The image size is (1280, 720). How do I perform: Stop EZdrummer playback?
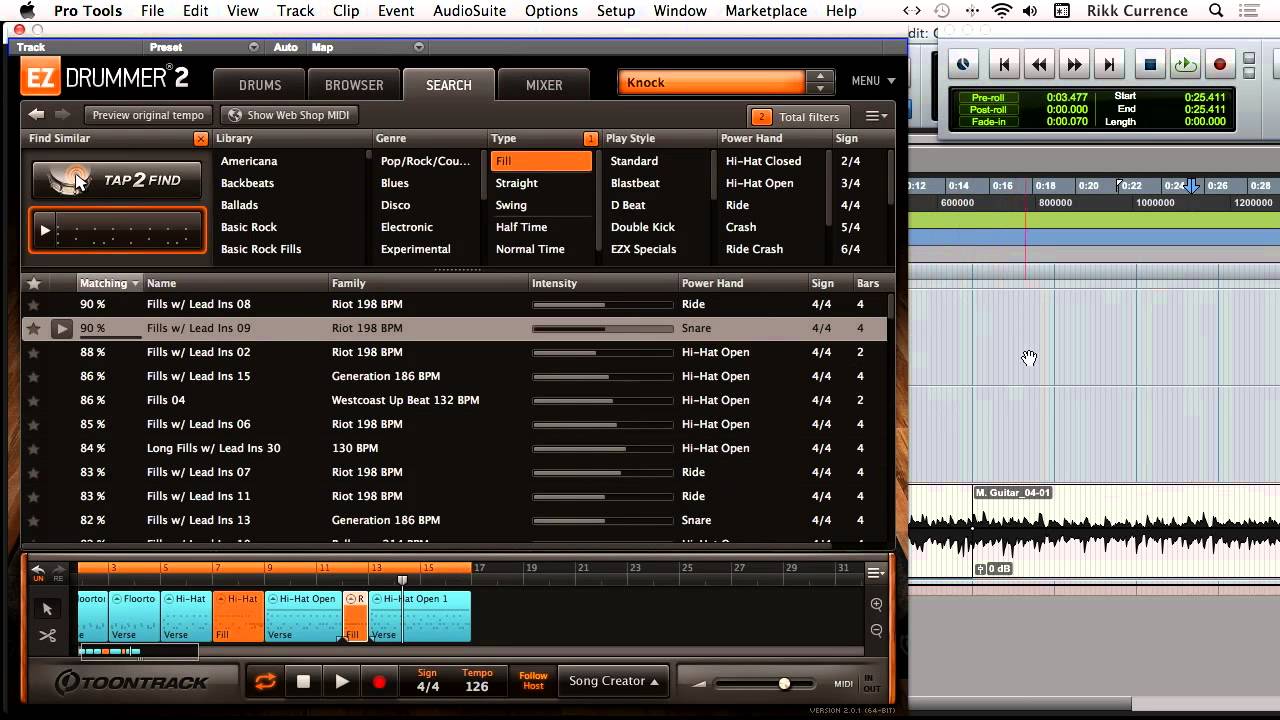pyautogui.click(x=303, y=682)
